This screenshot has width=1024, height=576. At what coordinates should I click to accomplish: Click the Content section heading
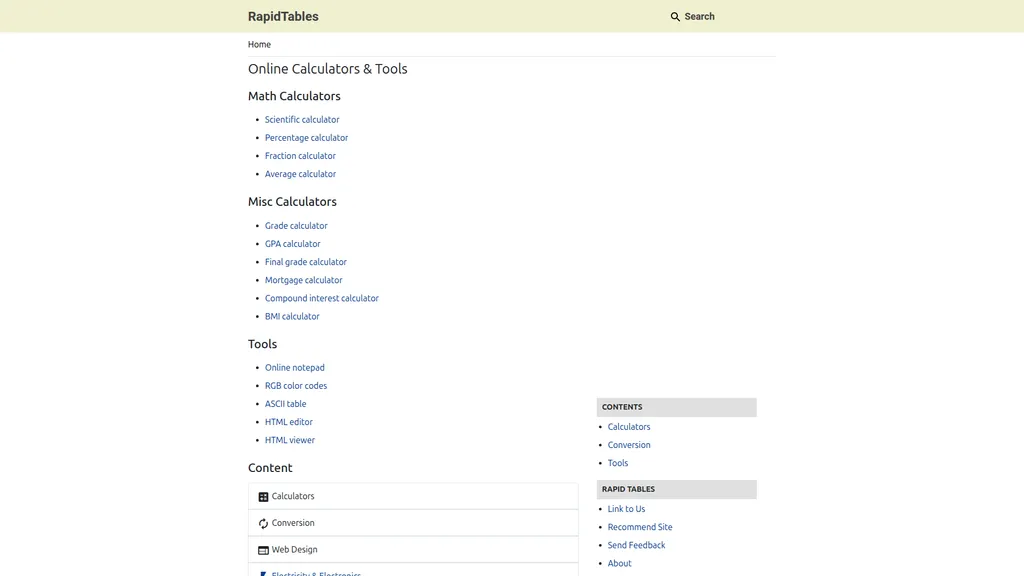pos(270,468)
